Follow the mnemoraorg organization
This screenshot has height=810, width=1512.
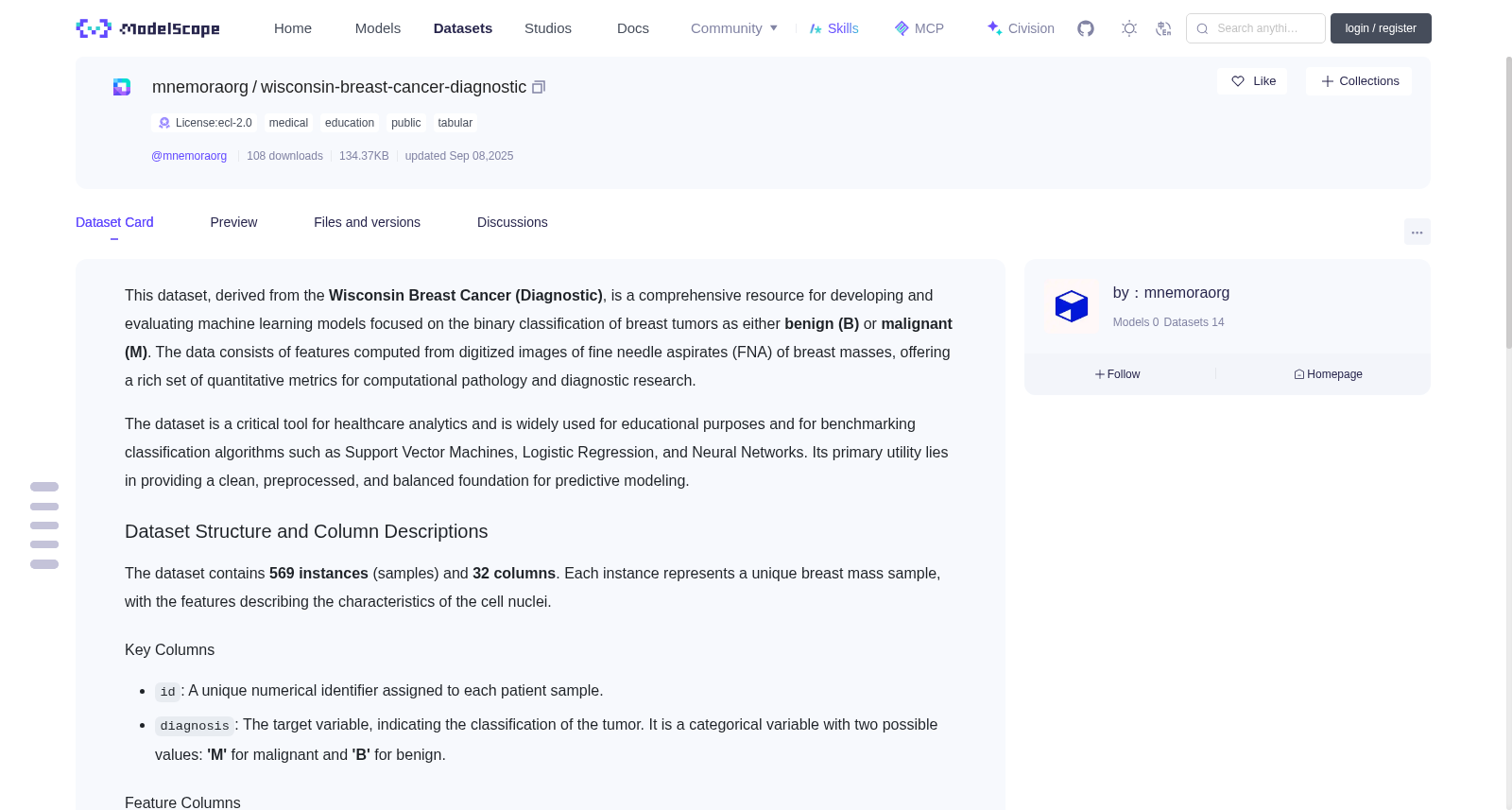[1118, 374]
